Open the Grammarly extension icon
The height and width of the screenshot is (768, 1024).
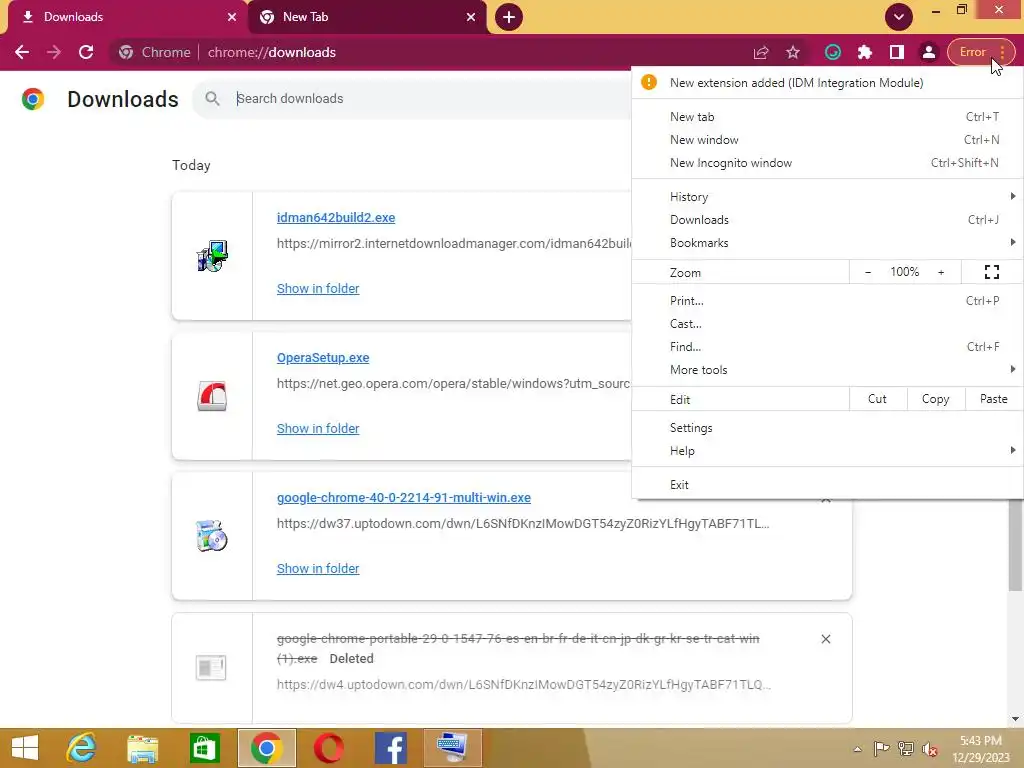[833, 52]
